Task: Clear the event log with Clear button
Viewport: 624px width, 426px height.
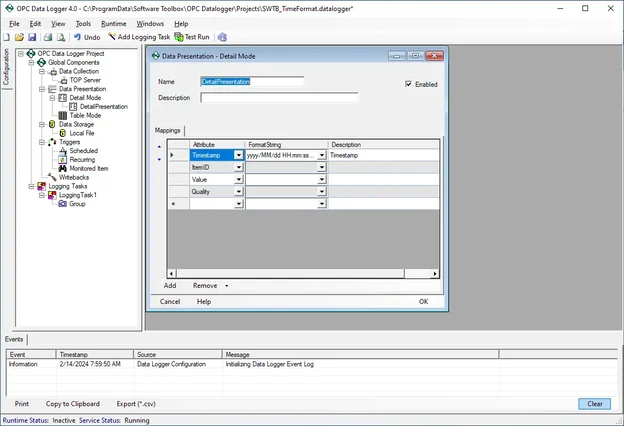Action: click(595, 404)
